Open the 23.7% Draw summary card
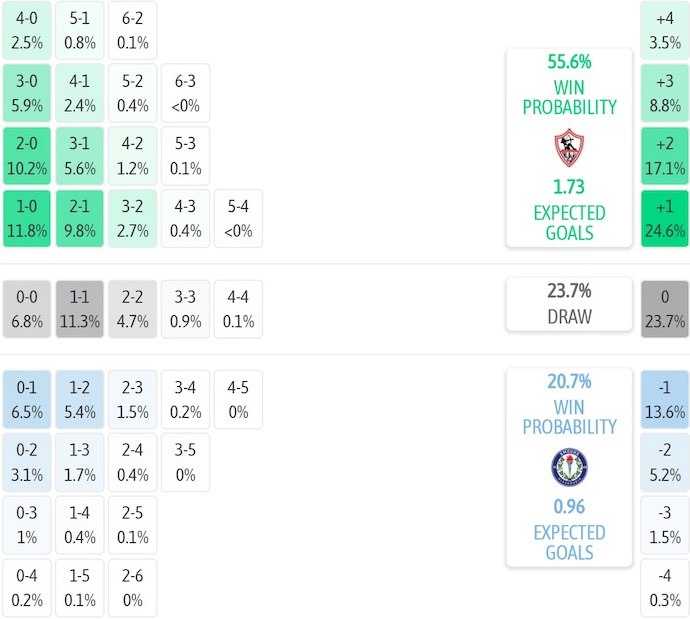The image size is (690, 619). 569,304
